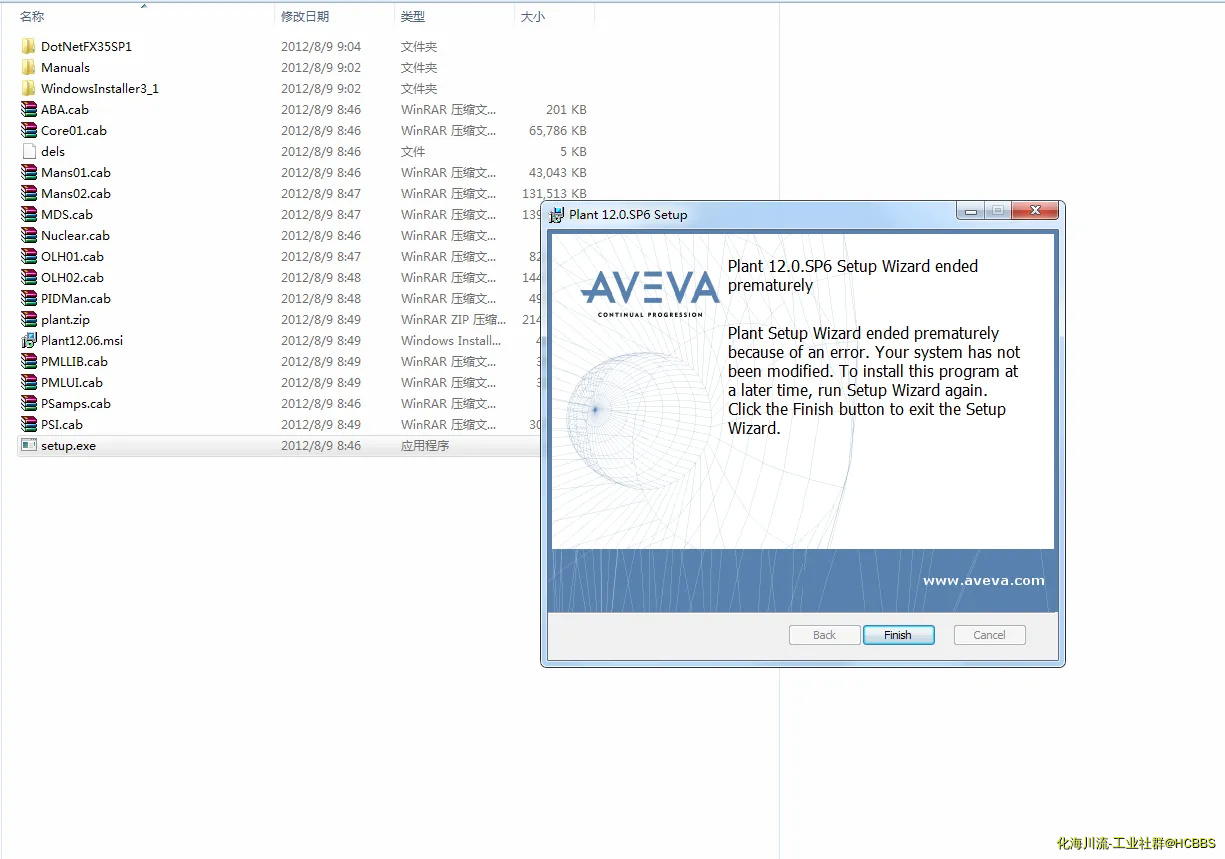Select the file name PMLUI.cab
The height and width of the screenshot is (859, 1225).
(72, 382)
